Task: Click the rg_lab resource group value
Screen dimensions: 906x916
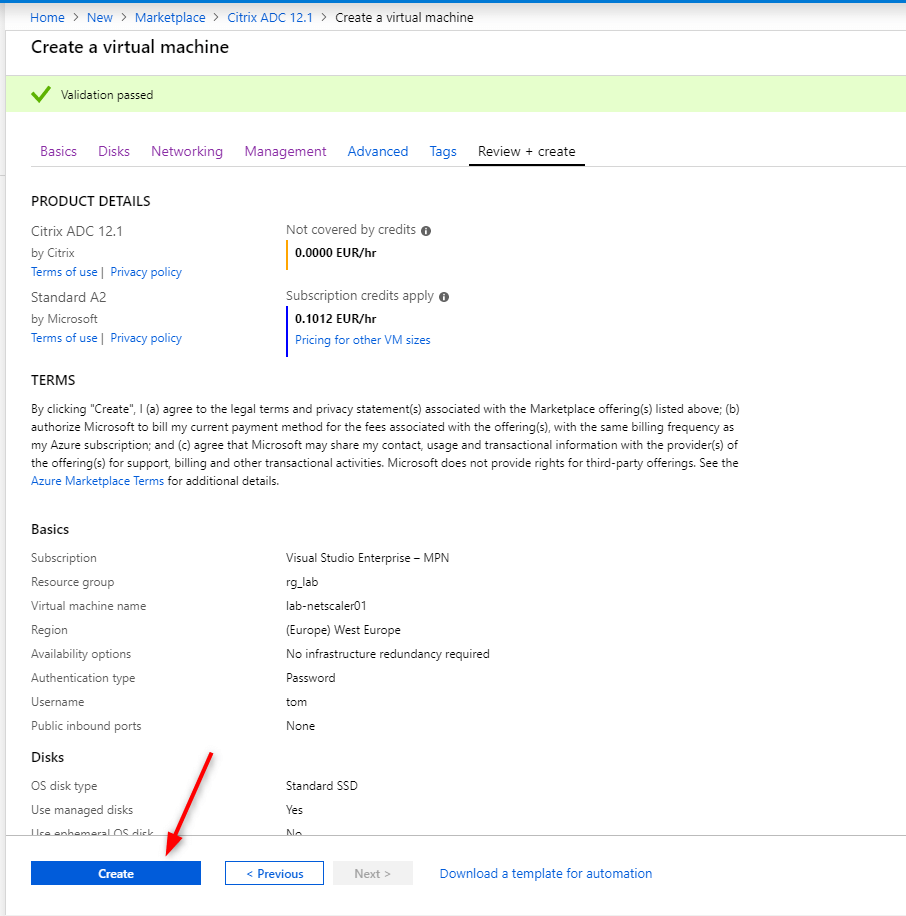Action: tap(302, 582)
